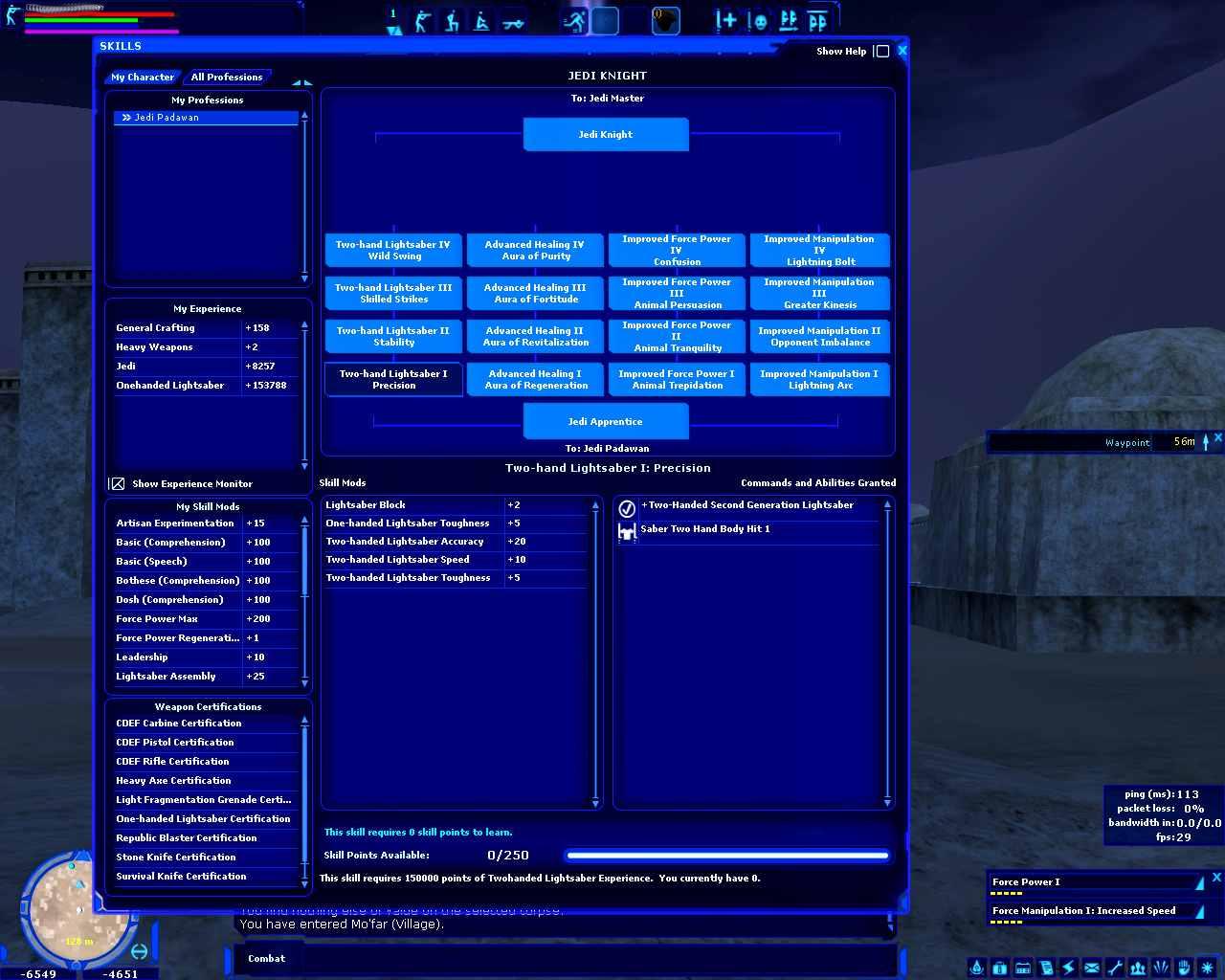Click the Two-Handed Second Generation Lightsaber checkmark icon
The image size is (1225, 980).
coord(627,508)
